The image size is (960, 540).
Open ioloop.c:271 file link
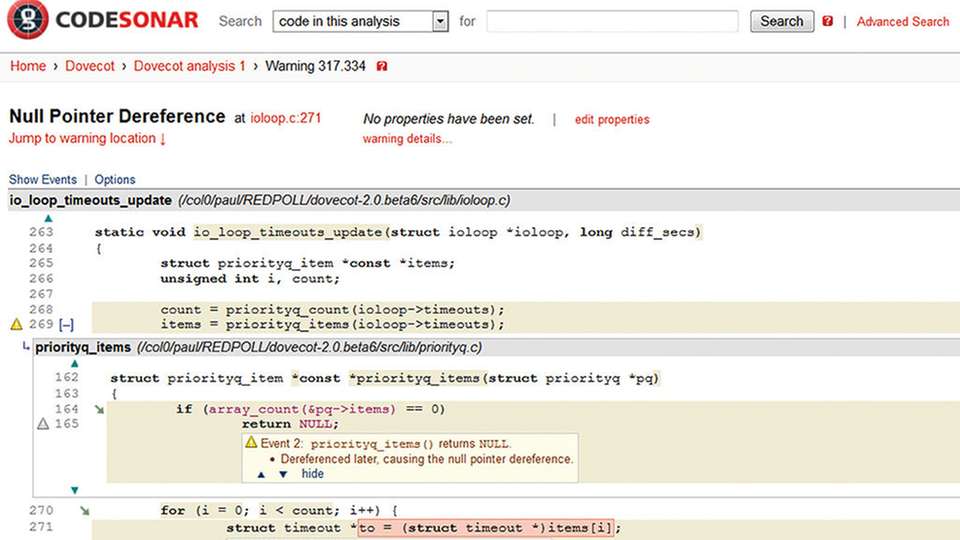point(285,118)
